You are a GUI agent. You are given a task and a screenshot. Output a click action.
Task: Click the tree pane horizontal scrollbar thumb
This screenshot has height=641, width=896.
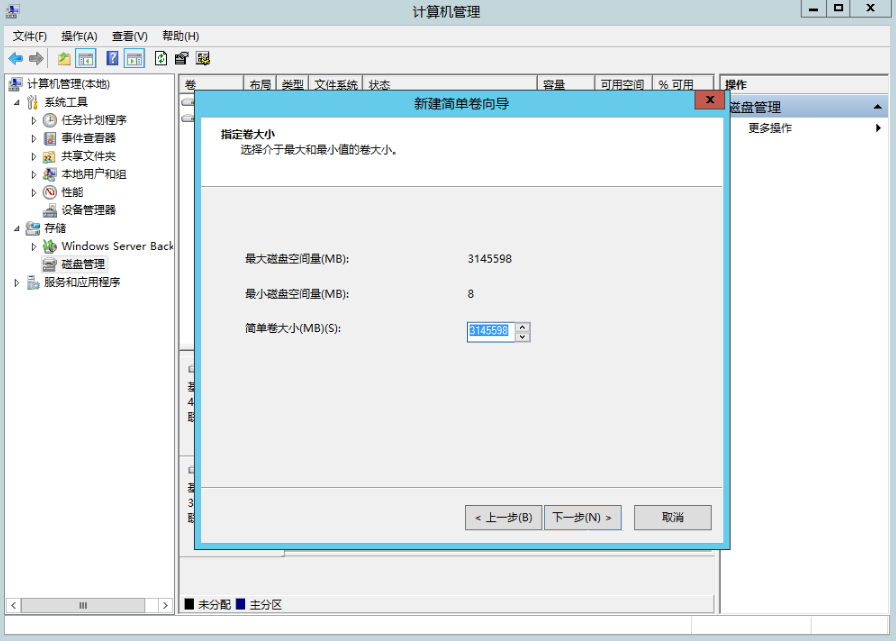tap(83, 605)
